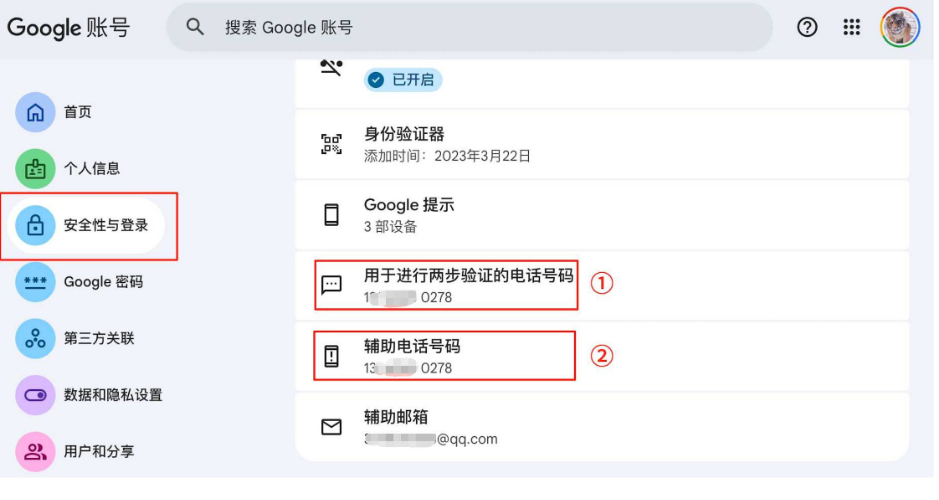The height and width of the screenshot is (500, 939).
Task: Select 安全性与登录 in the sidebar
Action: pyautogui.click(x=105, y=225)
